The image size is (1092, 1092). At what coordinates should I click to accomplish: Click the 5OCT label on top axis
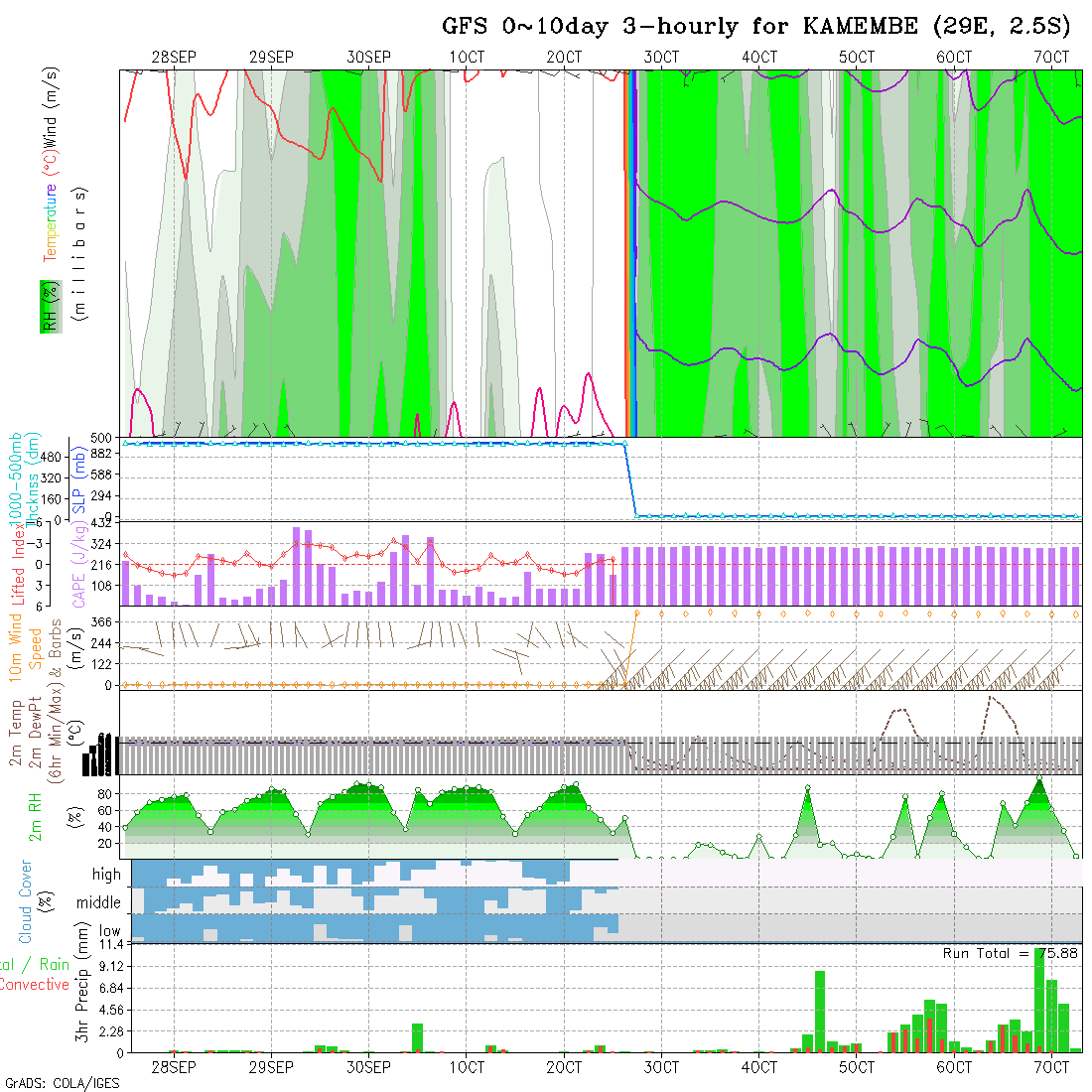coord(856,58)
